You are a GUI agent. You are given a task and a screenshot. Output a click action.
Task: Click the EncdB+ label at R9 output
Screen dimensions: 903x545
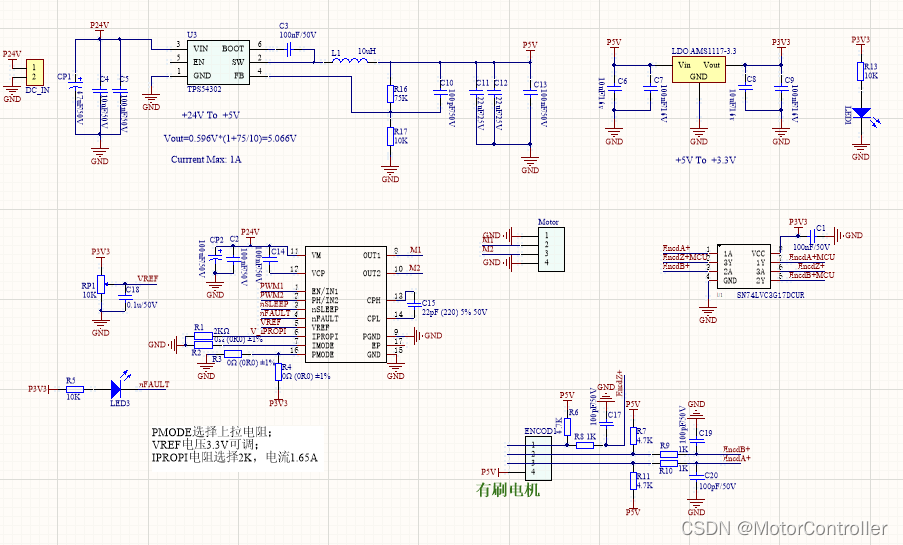tap(737, 449)
